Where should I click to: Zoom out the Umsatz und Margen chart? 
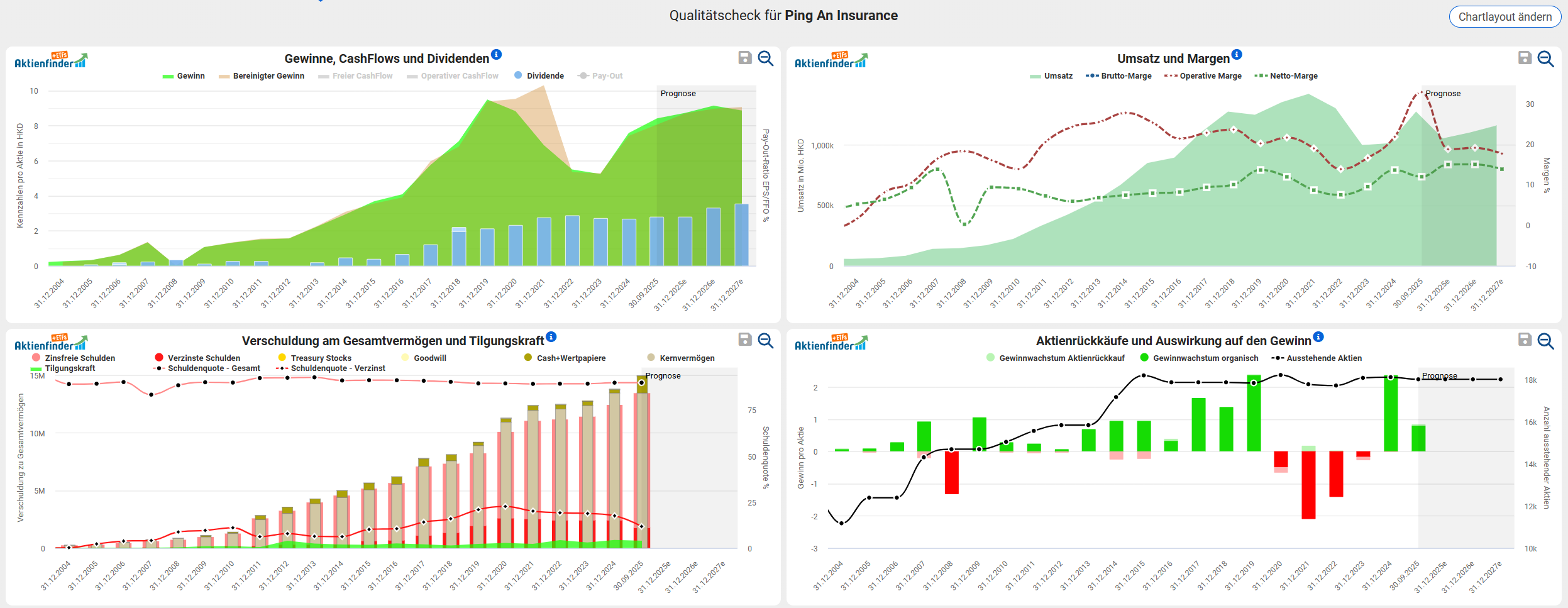1545,58
